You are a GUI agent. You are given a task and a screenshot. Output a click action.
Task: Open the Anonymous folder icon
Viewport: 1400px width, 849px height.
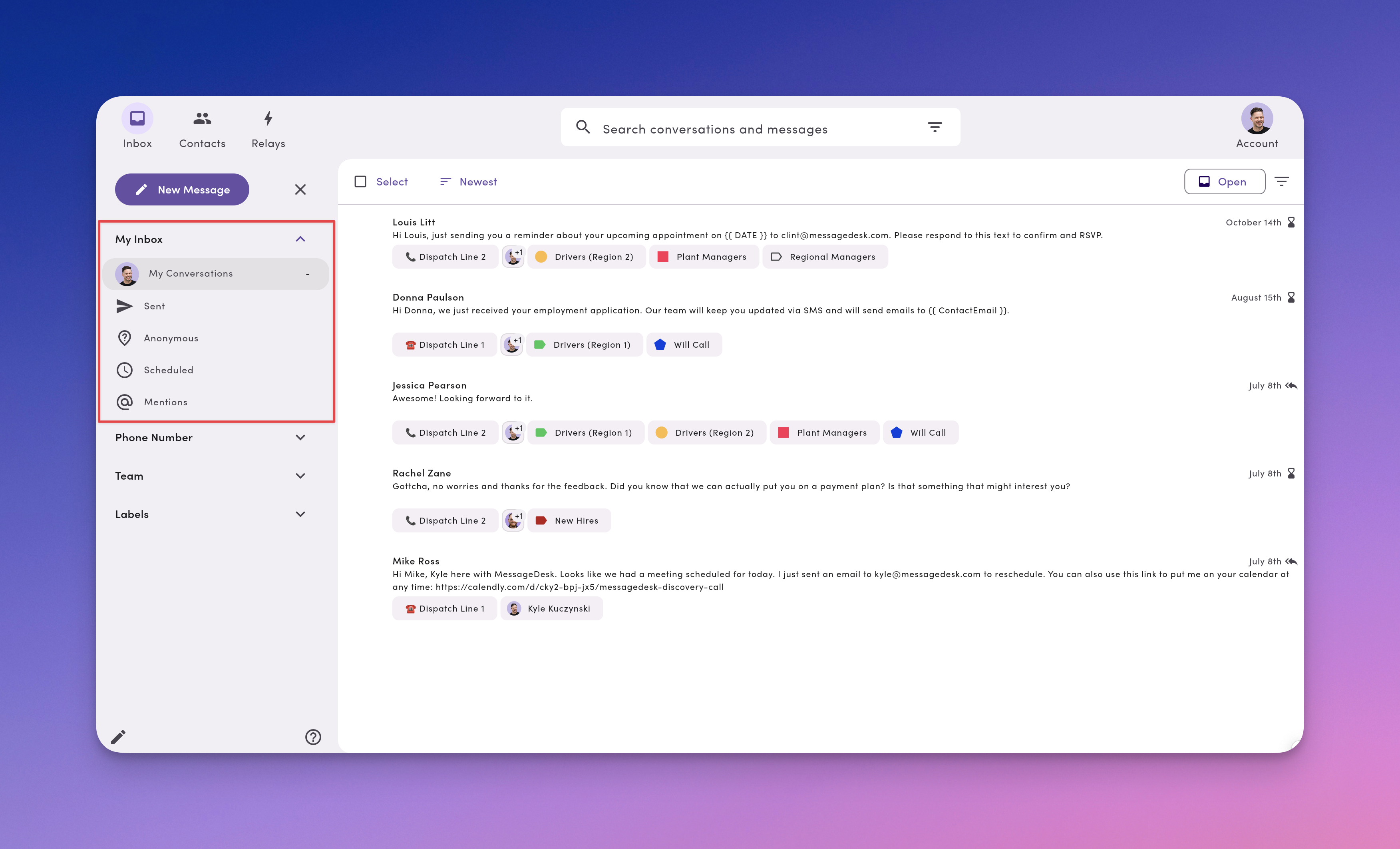pyautogui.click(x=124, y=338)
